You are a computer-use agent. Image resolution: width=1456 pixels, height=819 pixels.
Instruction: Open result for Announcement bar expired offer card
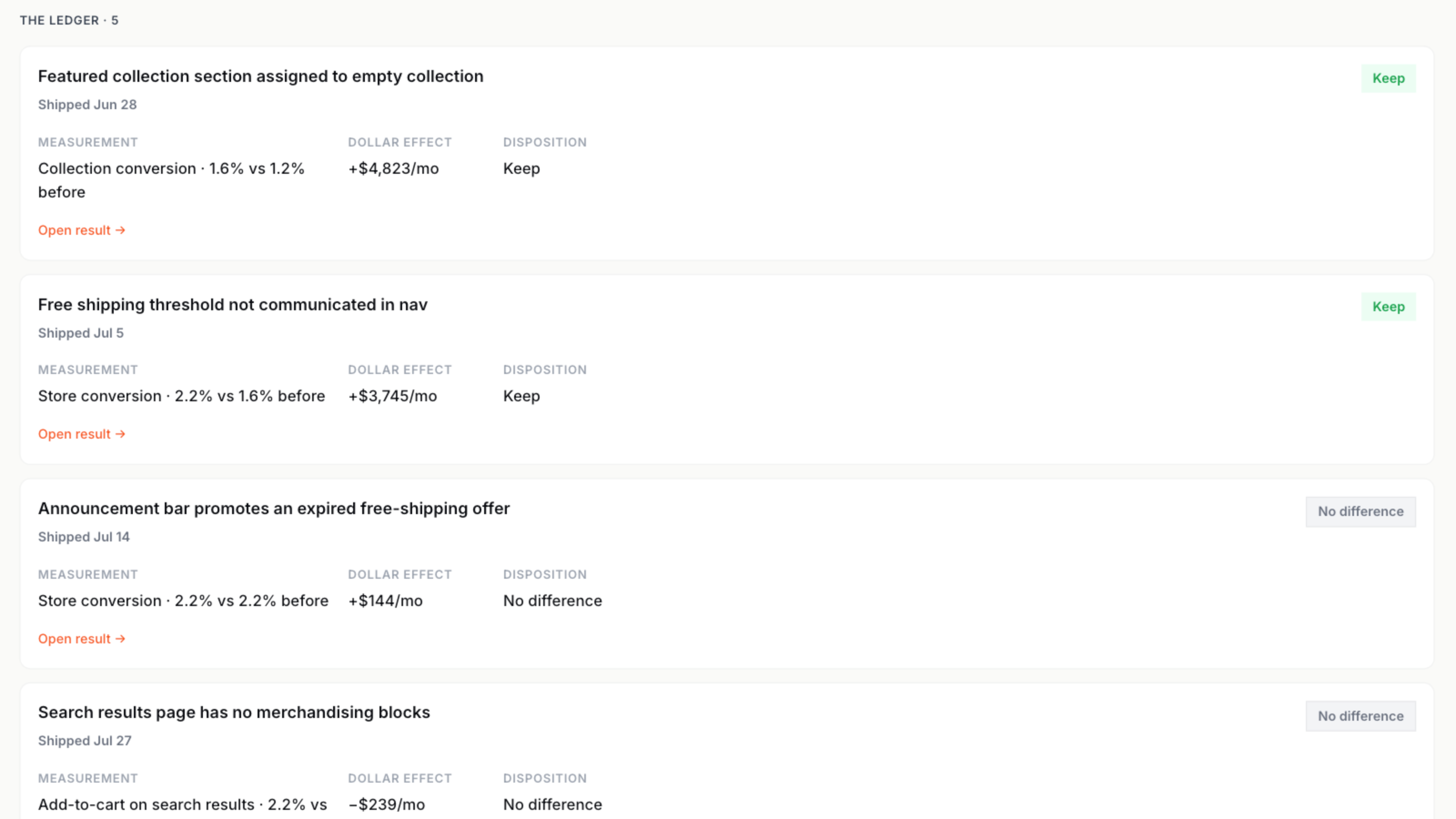point(81,639)
